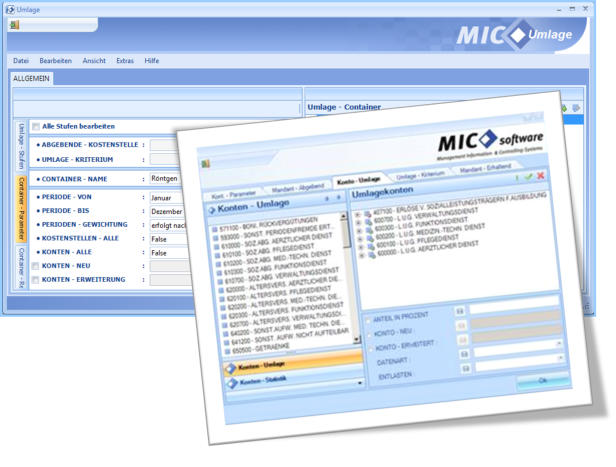616x467 pixels.
Task: Enable the Alle Stufen bearbeiten checkbox
Action: pos(36,127)
